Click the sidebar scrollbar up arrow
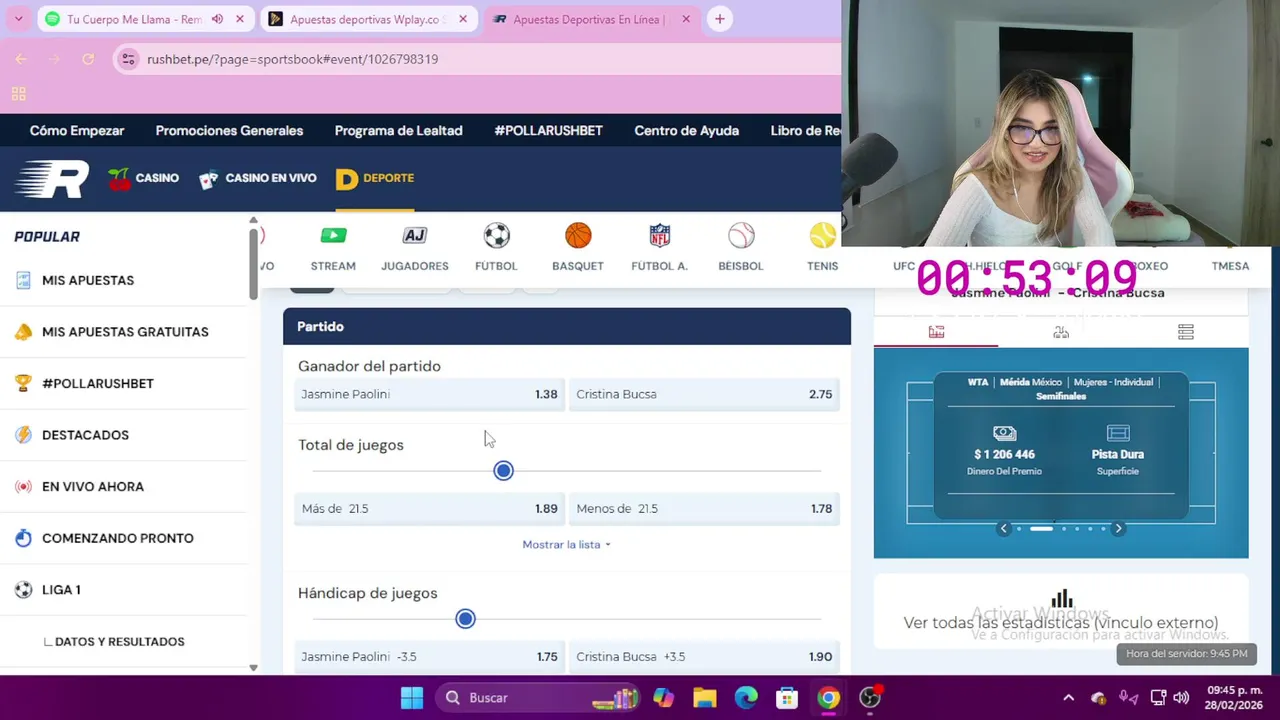This screenshot has height=720, width=1280. click(x=253, y=220)
